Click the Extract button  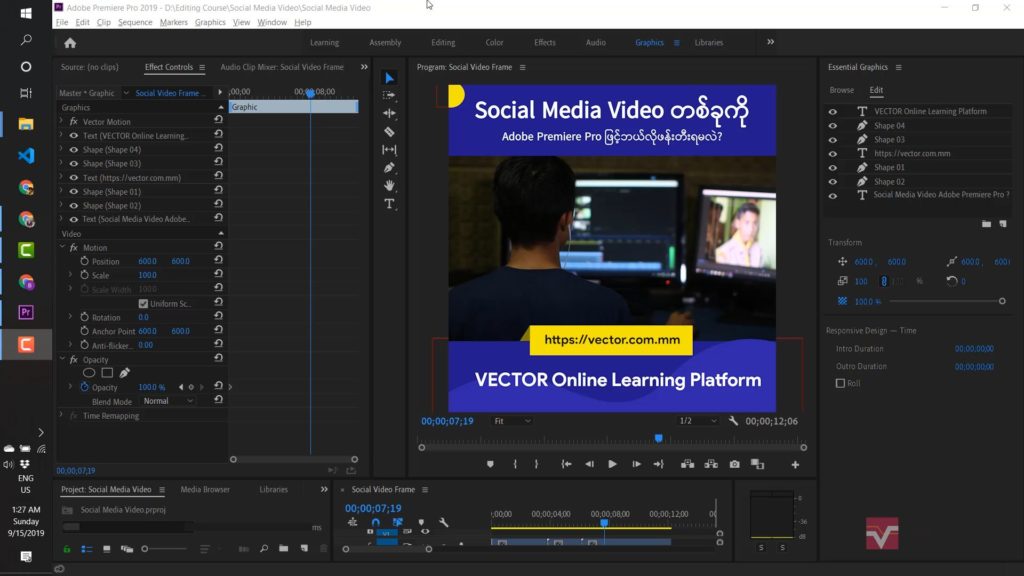point(711,464)
